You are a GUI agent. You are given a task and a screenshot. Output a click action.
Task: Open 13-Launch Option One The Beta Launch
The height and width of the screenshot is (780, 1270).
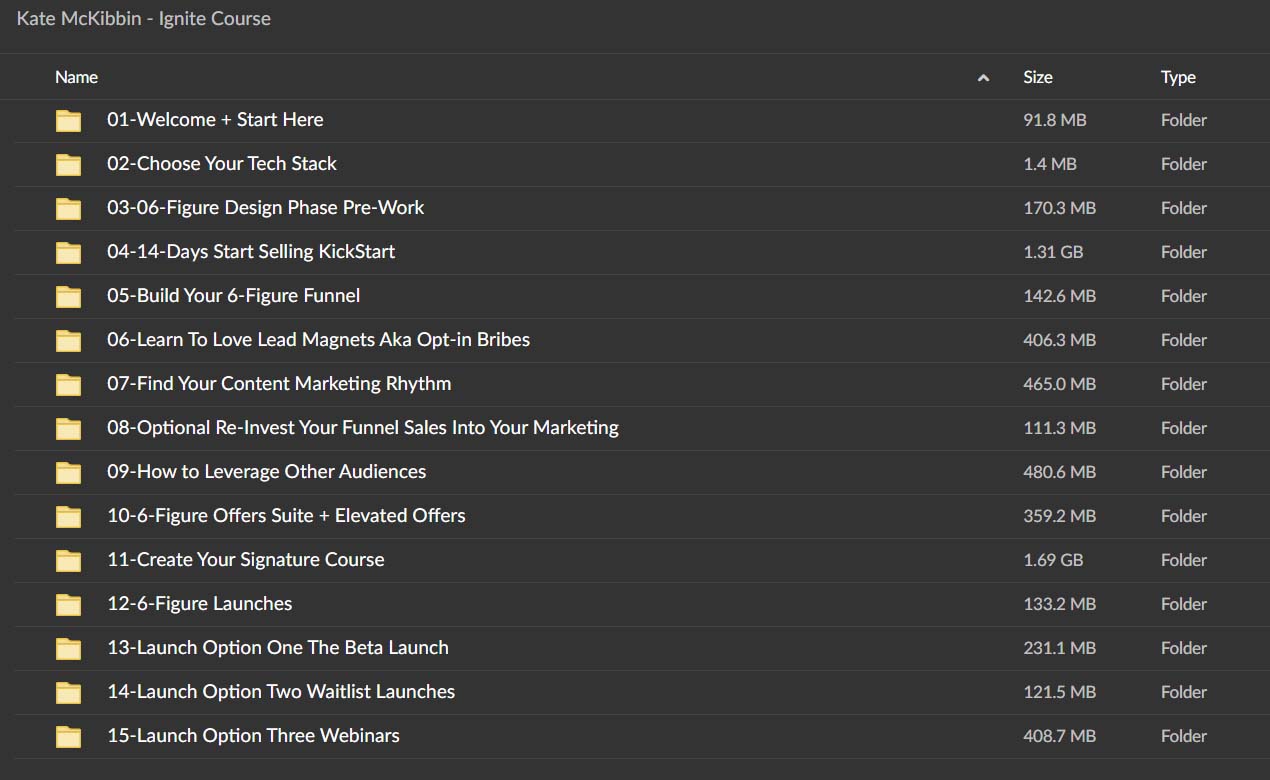pyautogui.click(x=277, y=647)
